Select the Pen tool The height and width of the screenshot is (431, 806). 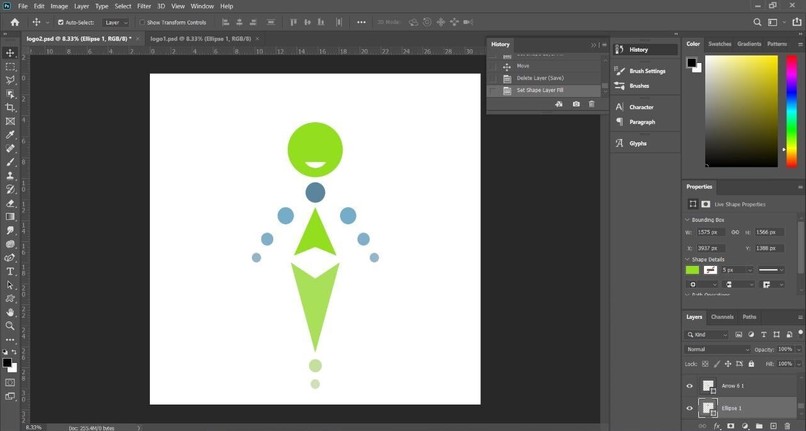click(10, 258)
